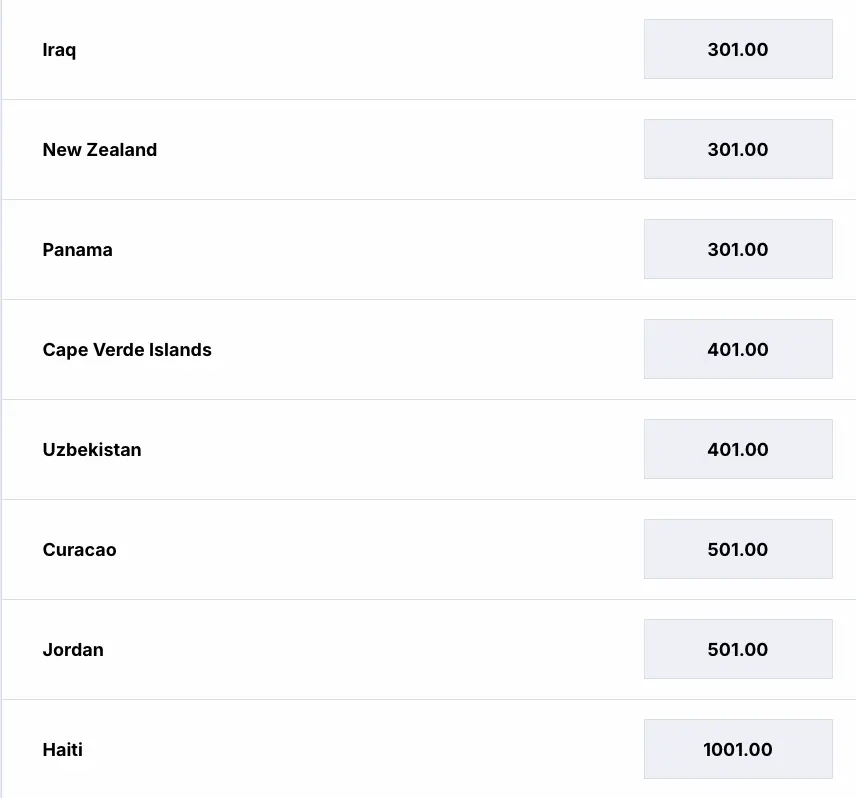The height and width of the screenshot is (798, 856).
Task: Select Curacao odds button 501.00
Action: point(738,549)
